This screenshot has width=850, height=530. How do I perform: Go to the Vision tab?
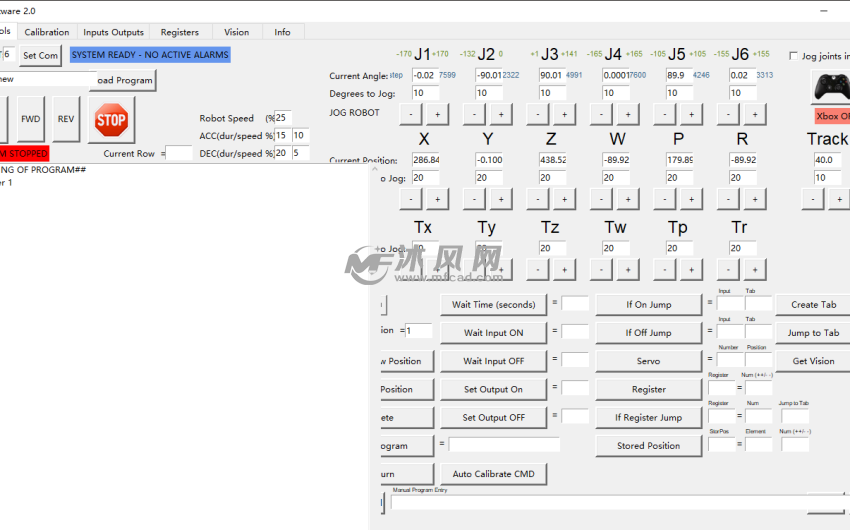point(236,32)
